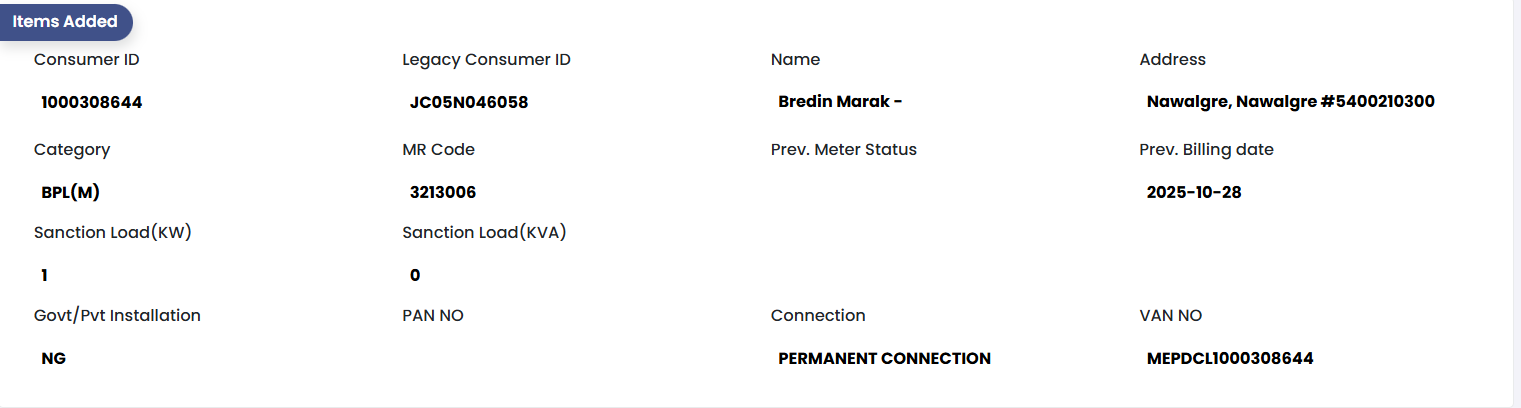
Task: Click the Items Added badge
Action: click(65, 22)
